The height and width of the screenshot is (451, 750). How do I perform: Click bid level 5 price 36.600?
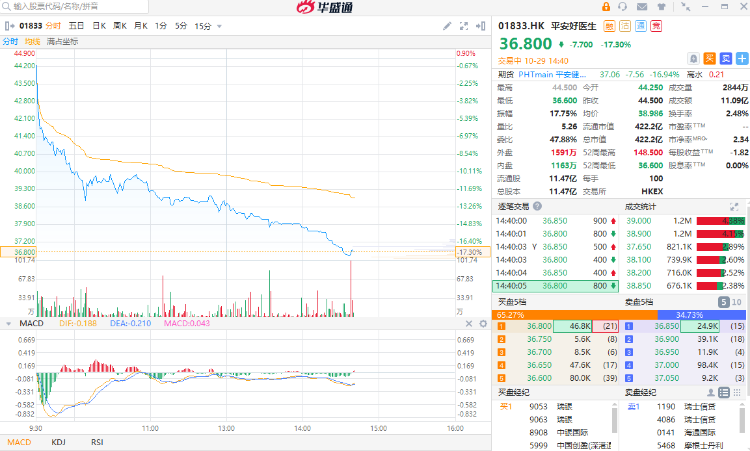coord(539,378)
